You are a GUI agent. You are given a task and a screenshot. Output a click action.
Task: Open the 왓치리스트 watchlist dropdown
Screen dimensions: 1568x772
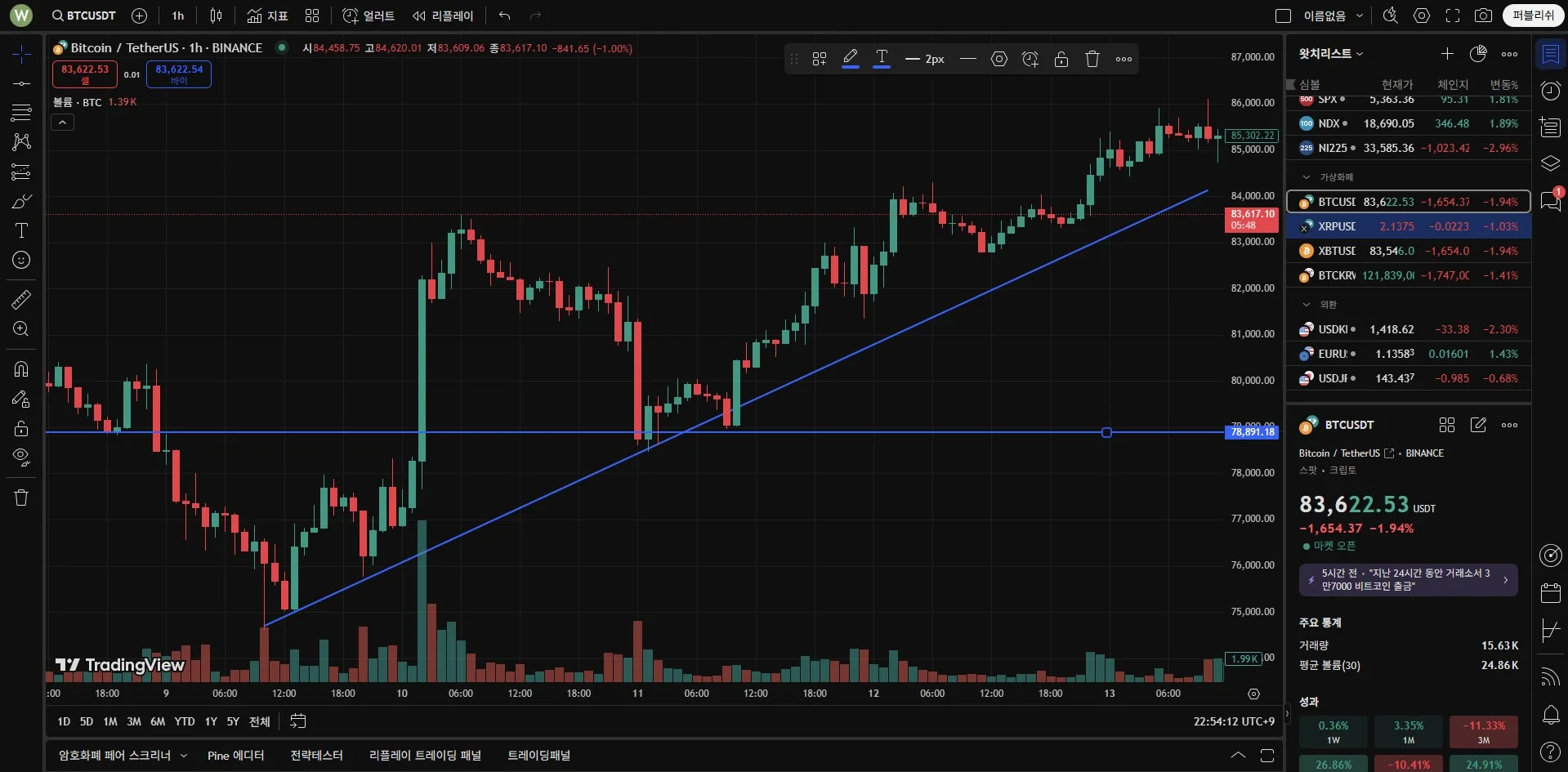pos(1331,54)
